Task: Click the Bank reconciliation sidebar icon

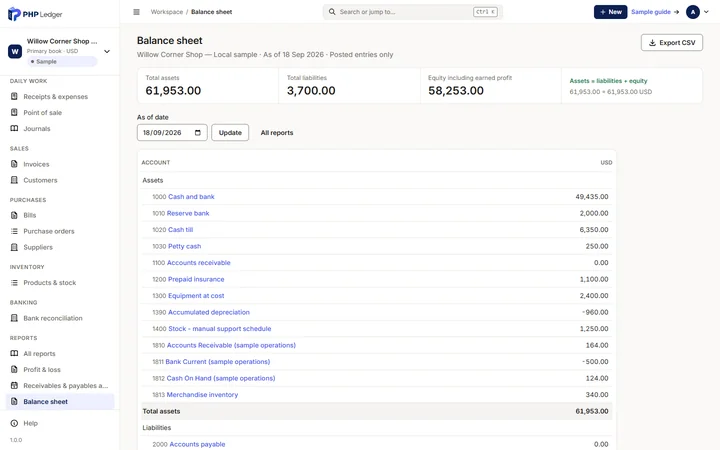Action: click(14, 318)
